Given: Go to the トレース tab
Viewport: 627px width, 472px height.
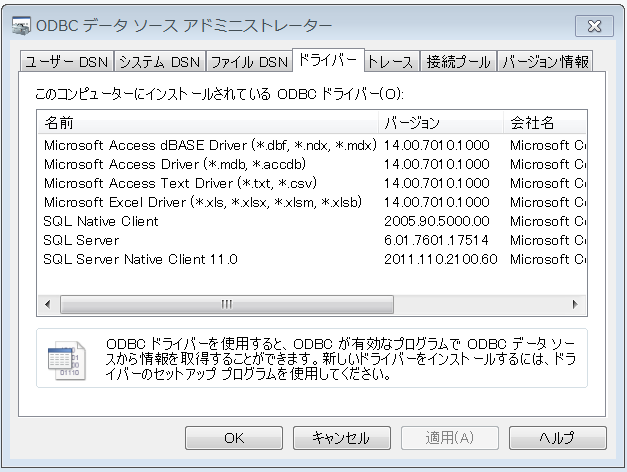Looking at the screenshot, I should [391, 62].
